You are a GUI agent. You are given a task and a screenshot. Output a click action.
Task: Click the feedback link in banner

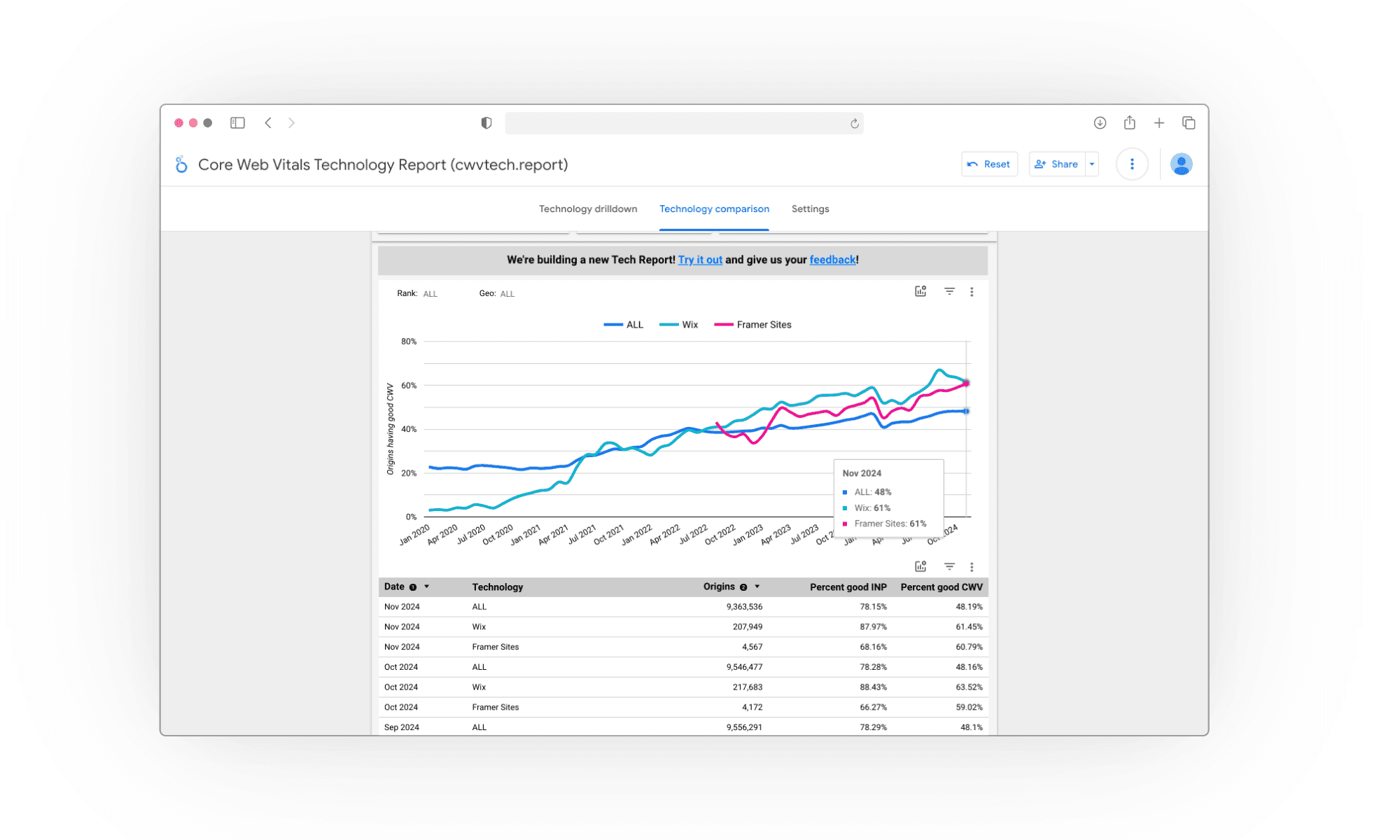pyautogui.click(x=832, y=260)
